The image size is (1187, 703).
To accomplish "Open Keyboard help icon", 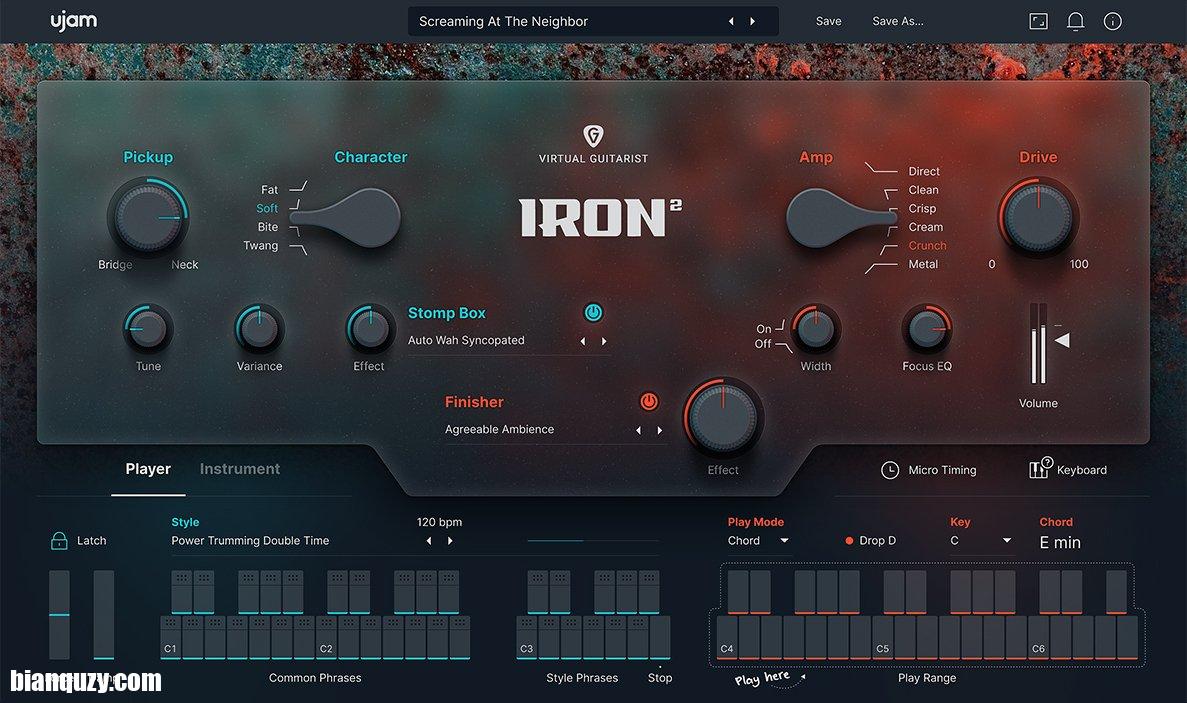I will click(x=1040, y=468).
